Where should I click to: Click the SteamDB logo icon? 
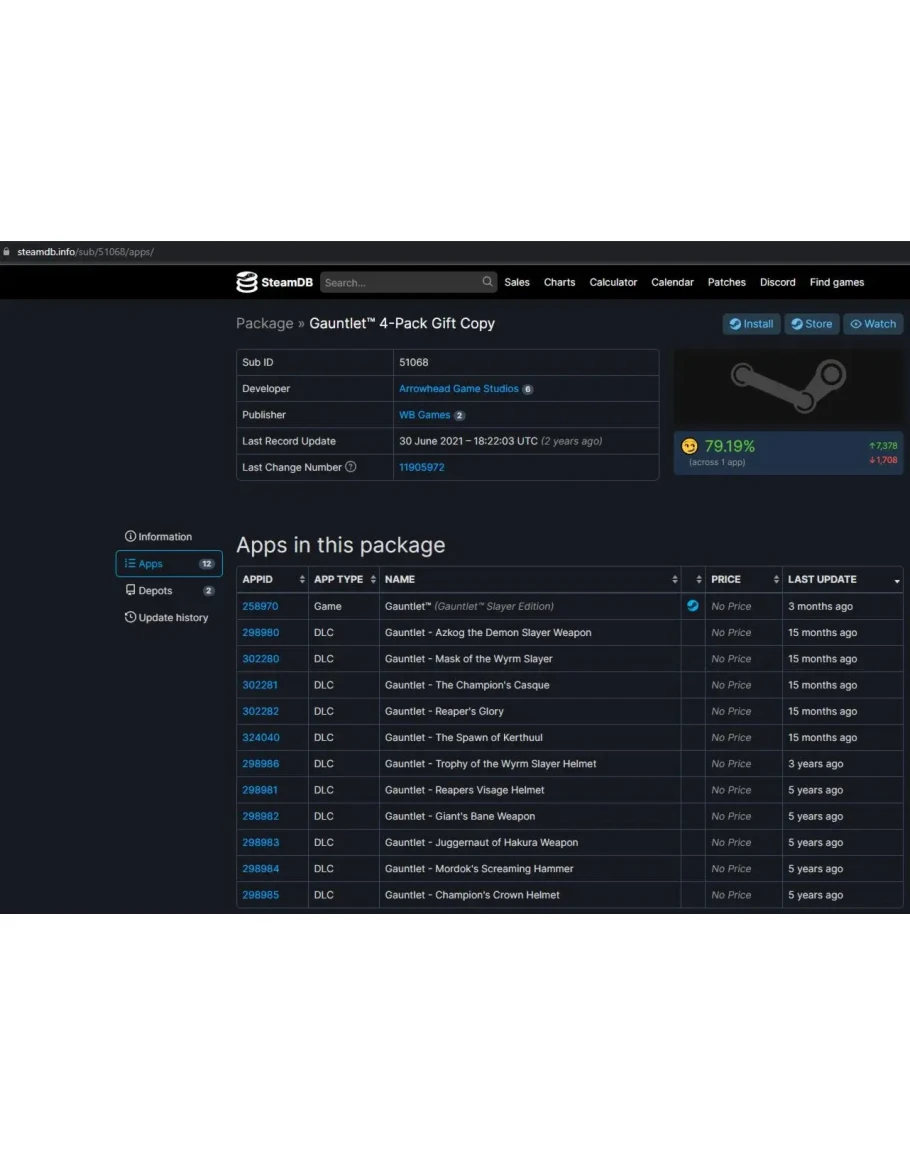(x=247, y=283)
